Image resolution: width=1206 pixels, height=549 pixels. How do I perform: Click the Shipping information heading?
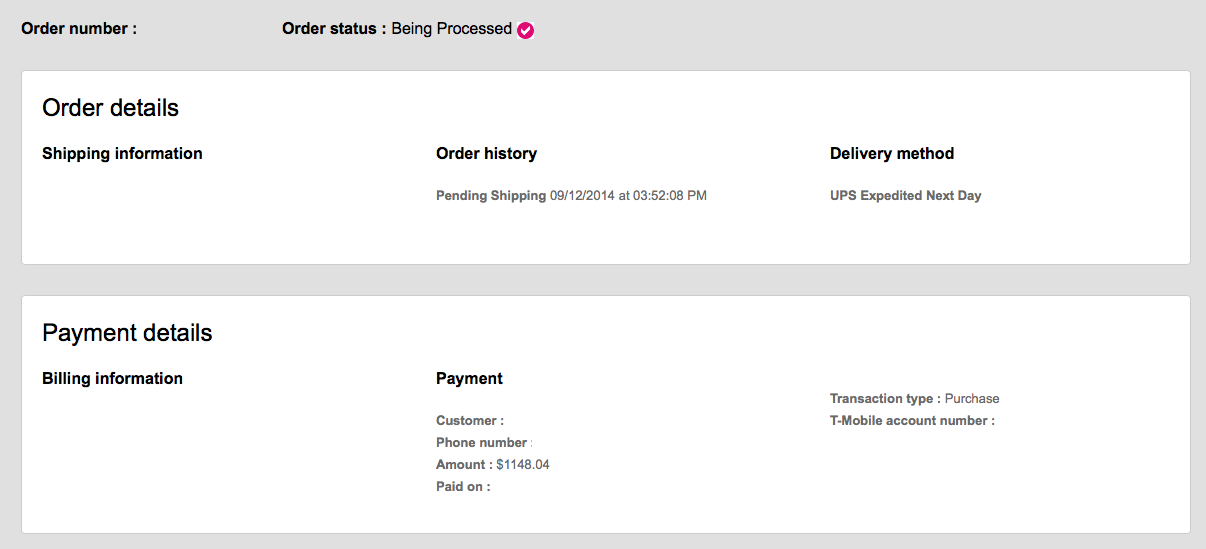[x=122, y=153]
